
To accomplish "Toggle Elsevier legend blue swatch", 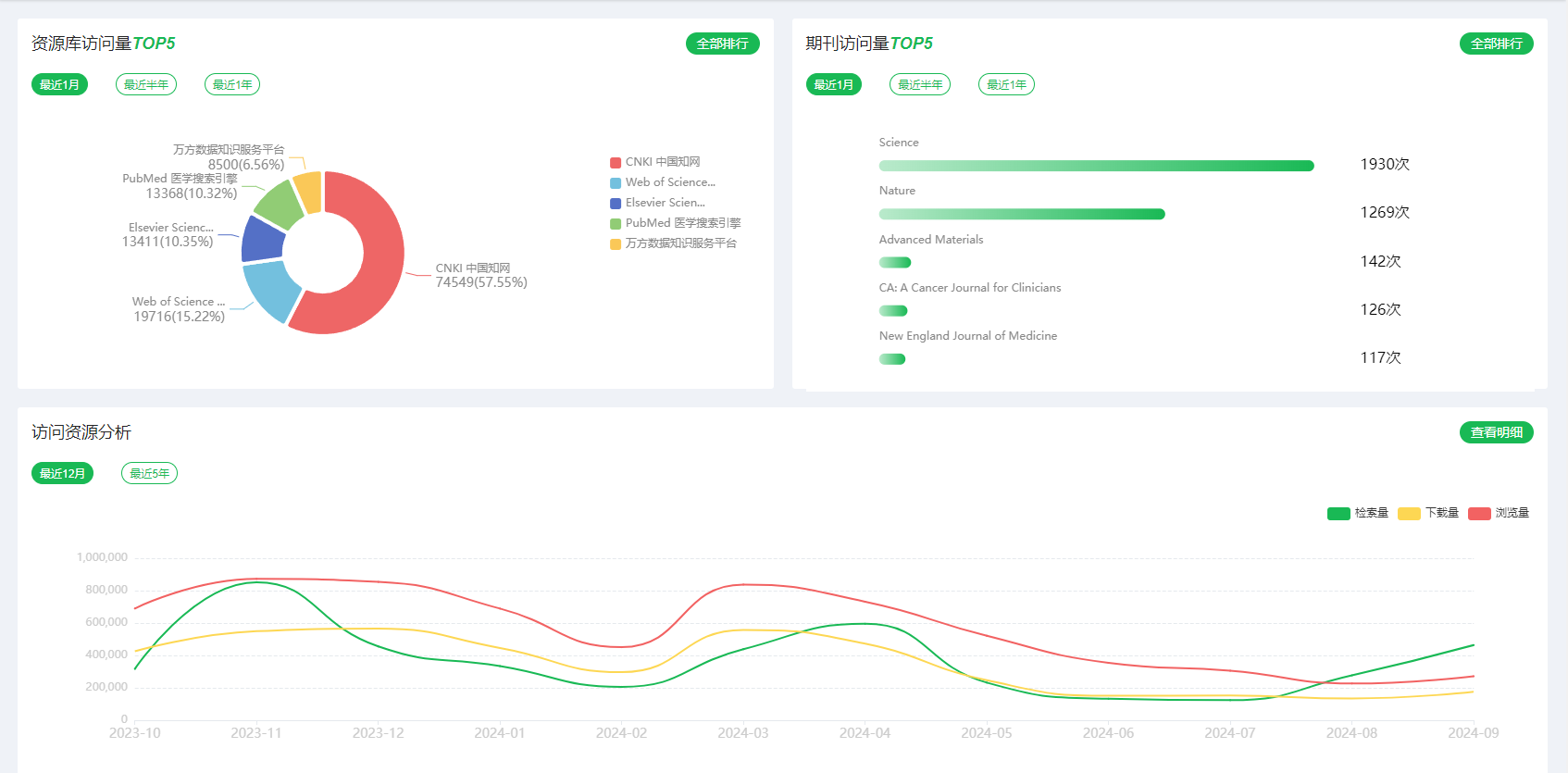I will (x=616, y=204).
